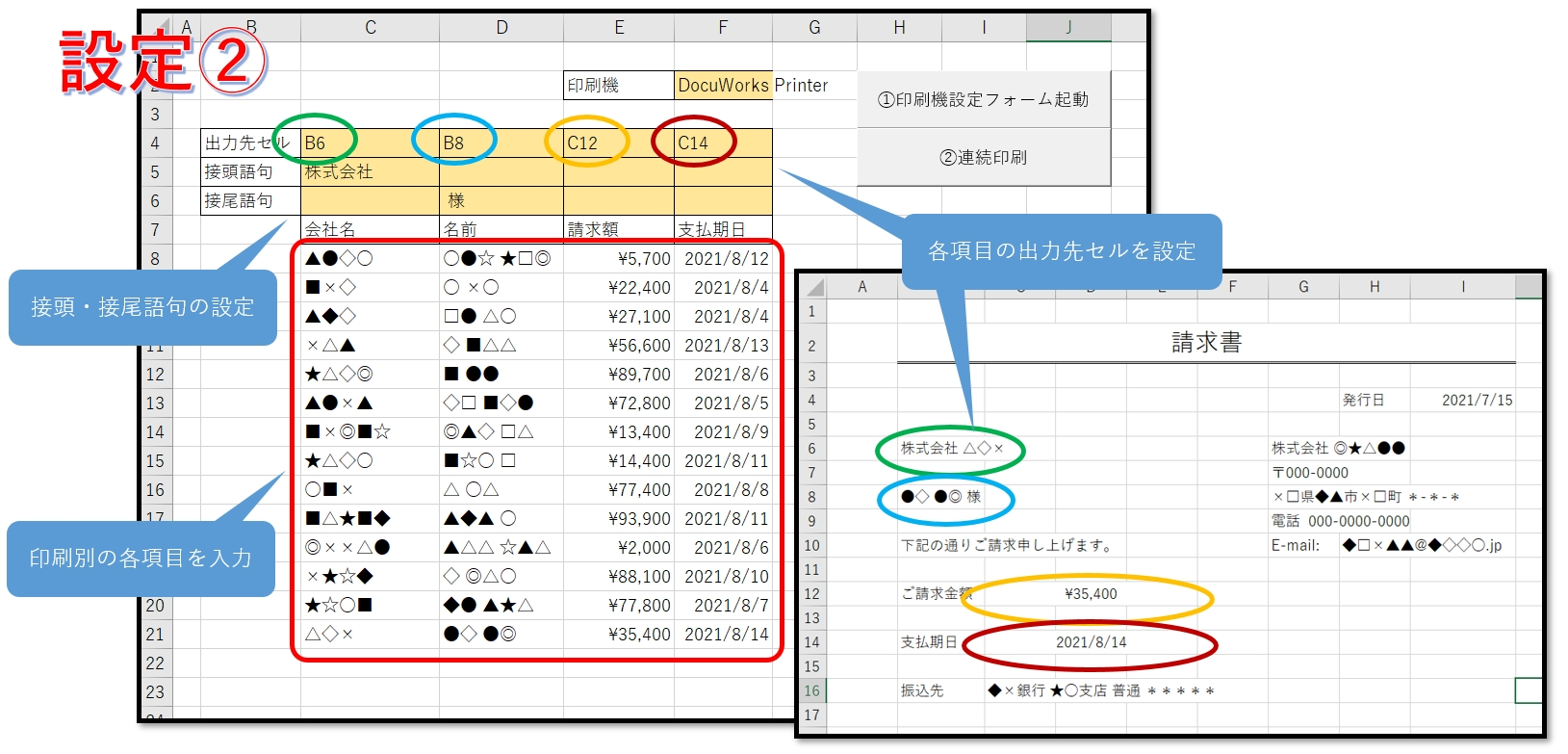Select the 接尾語句 label cell
Image resolution: width=1568 pixels, height=754 pixels.
(250, 200)
